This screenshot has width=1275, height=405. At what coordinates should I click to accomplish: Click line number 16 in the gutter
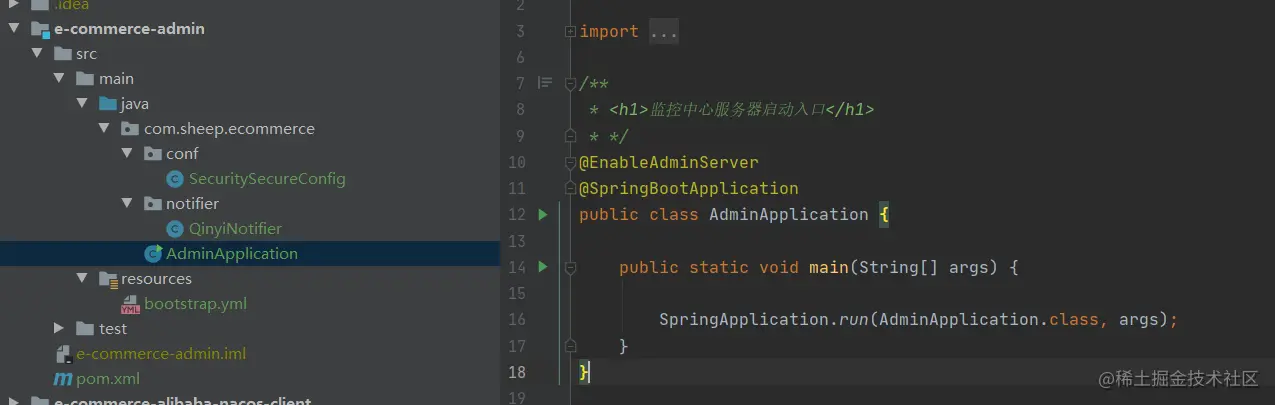click(517, 320)
